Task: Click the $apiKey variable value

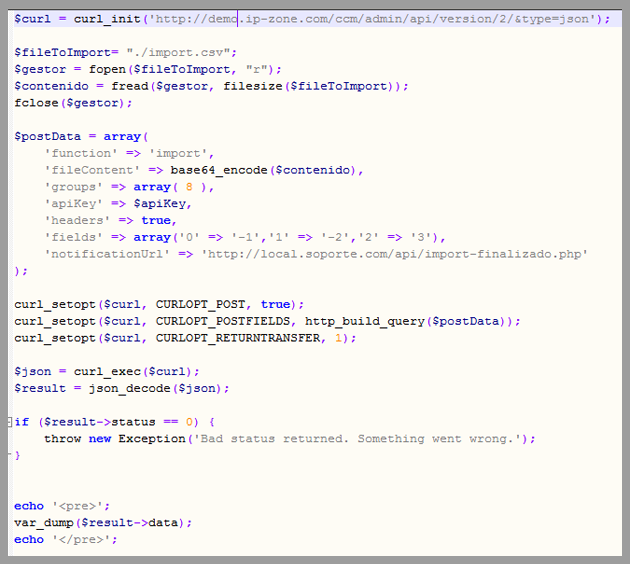Action: [160, 204]
